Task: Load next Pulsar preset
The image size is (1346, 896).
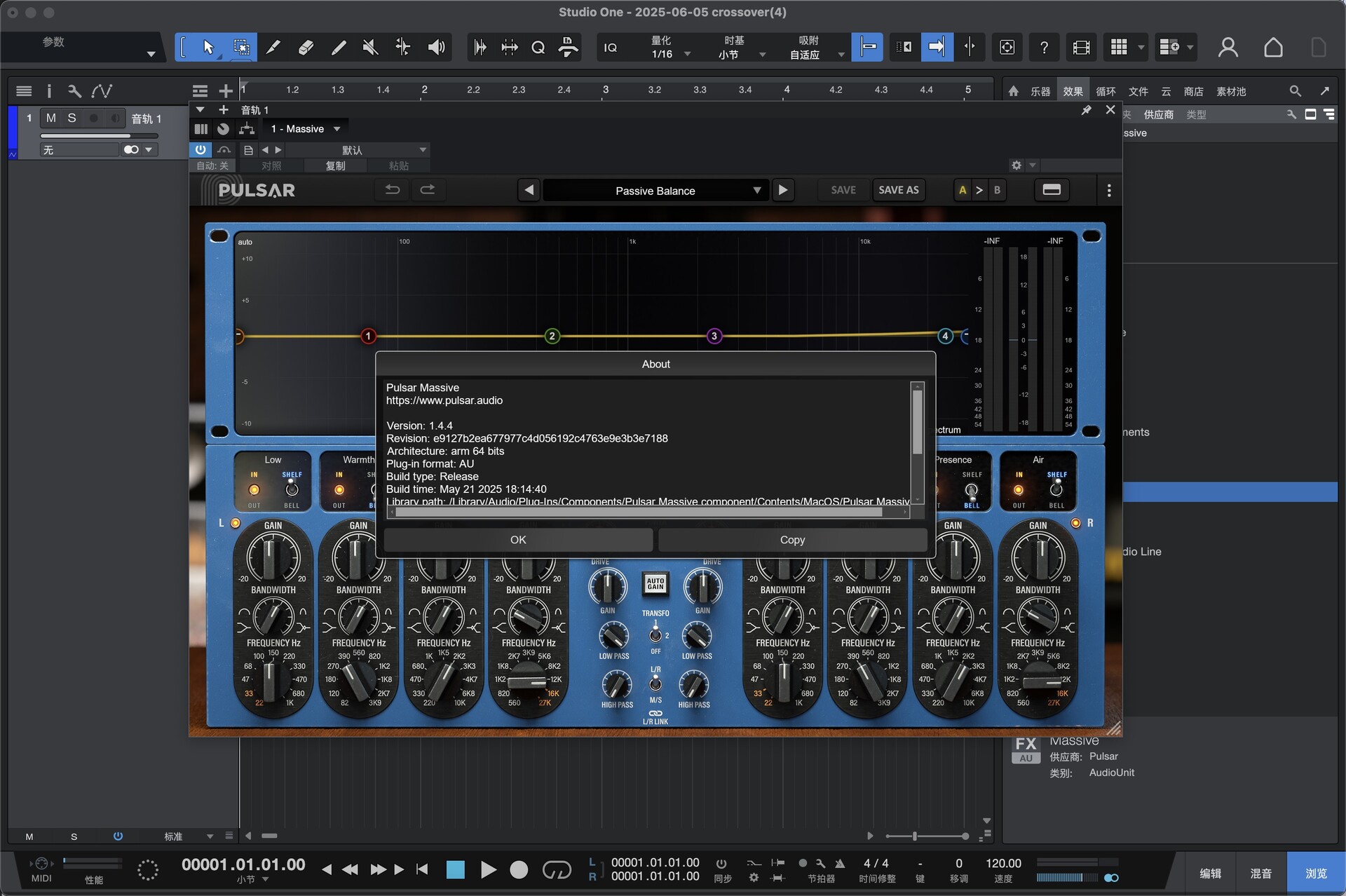Action: [x=783, y=190]
